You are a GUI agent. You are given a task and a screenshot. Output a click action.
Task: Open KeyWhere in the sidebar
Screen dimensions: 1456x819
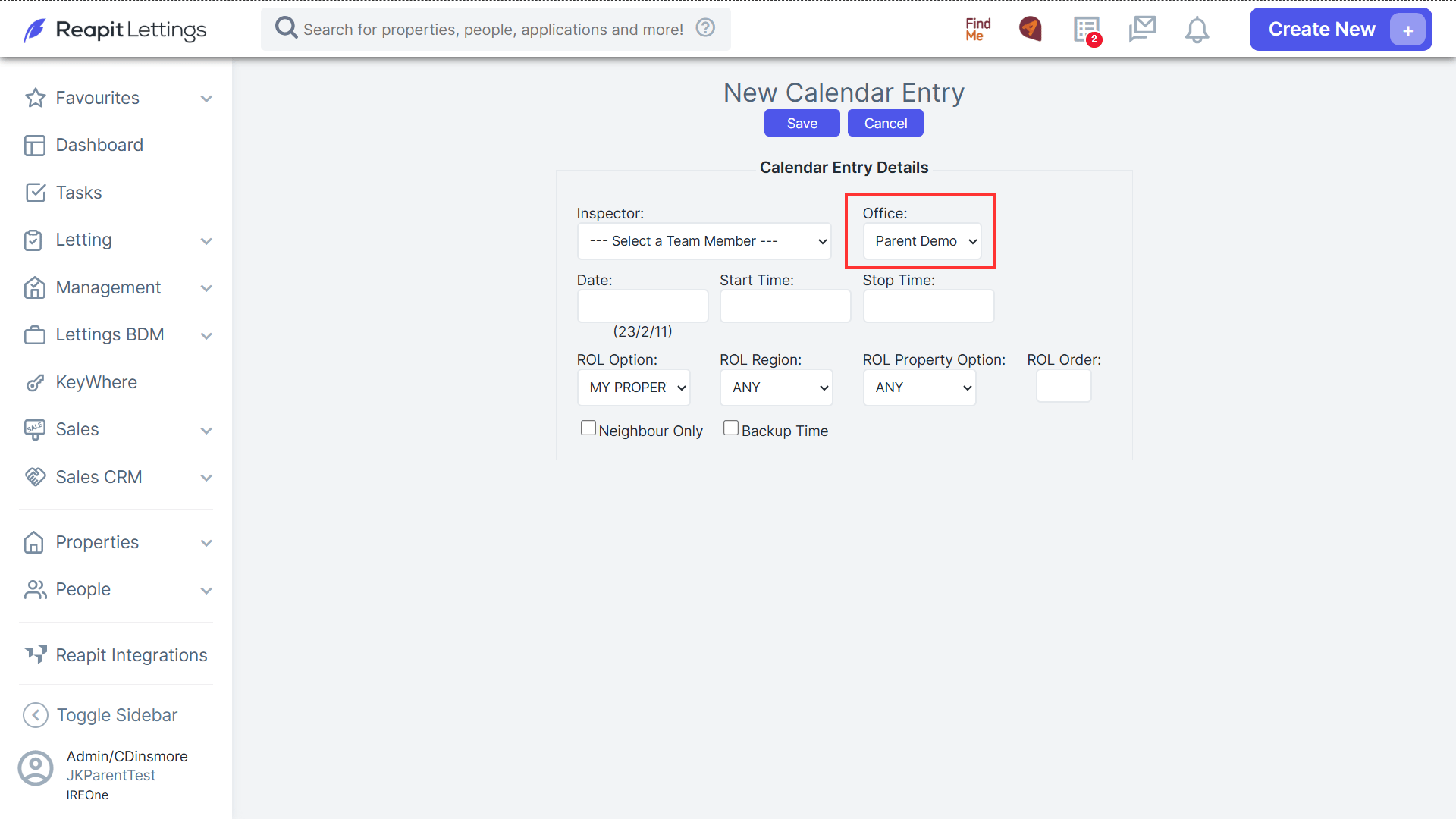coord(96,382)
